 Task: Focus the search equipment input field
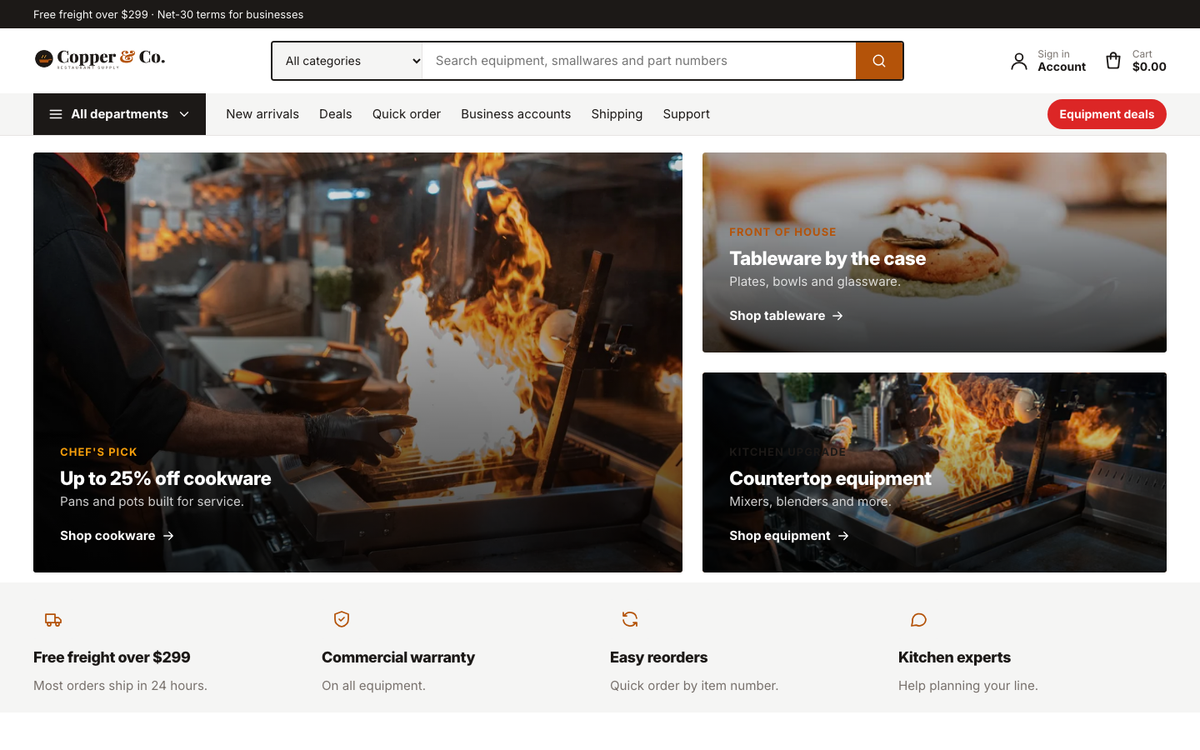pos(639,61)
